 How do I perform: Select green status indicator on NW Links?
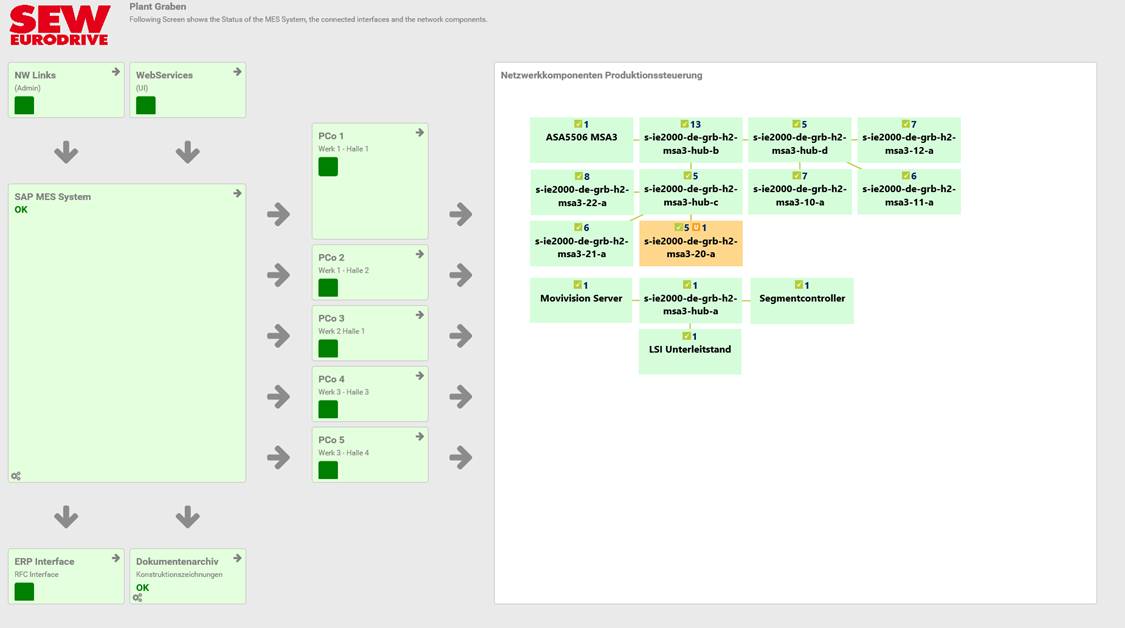22,103
